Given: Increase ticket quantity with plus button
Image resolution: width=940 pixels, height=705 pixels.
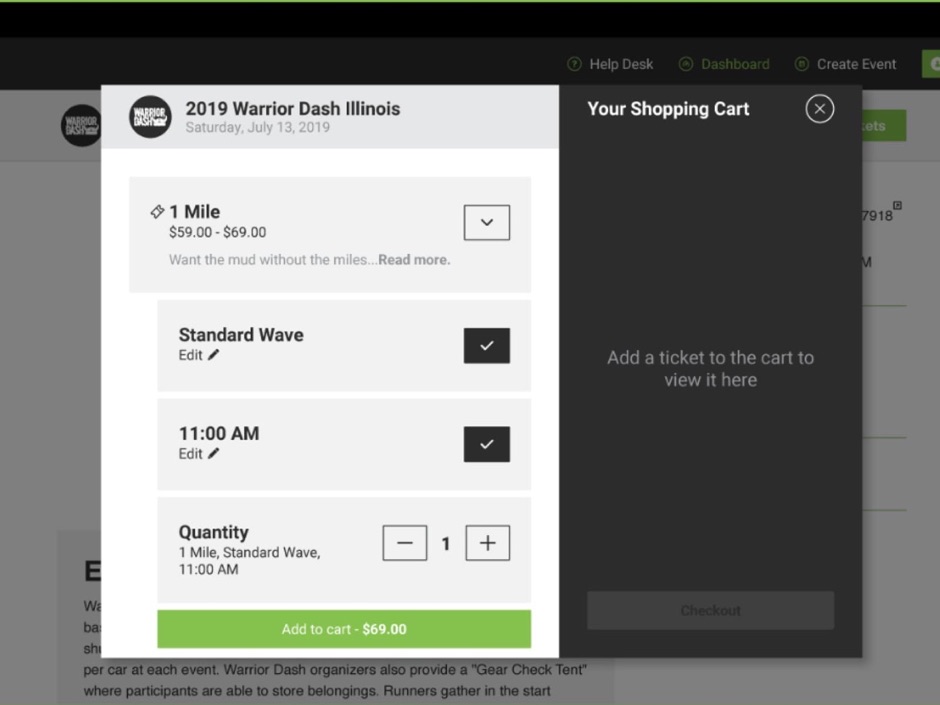Looking at the screenshot, I should [488, 543].
